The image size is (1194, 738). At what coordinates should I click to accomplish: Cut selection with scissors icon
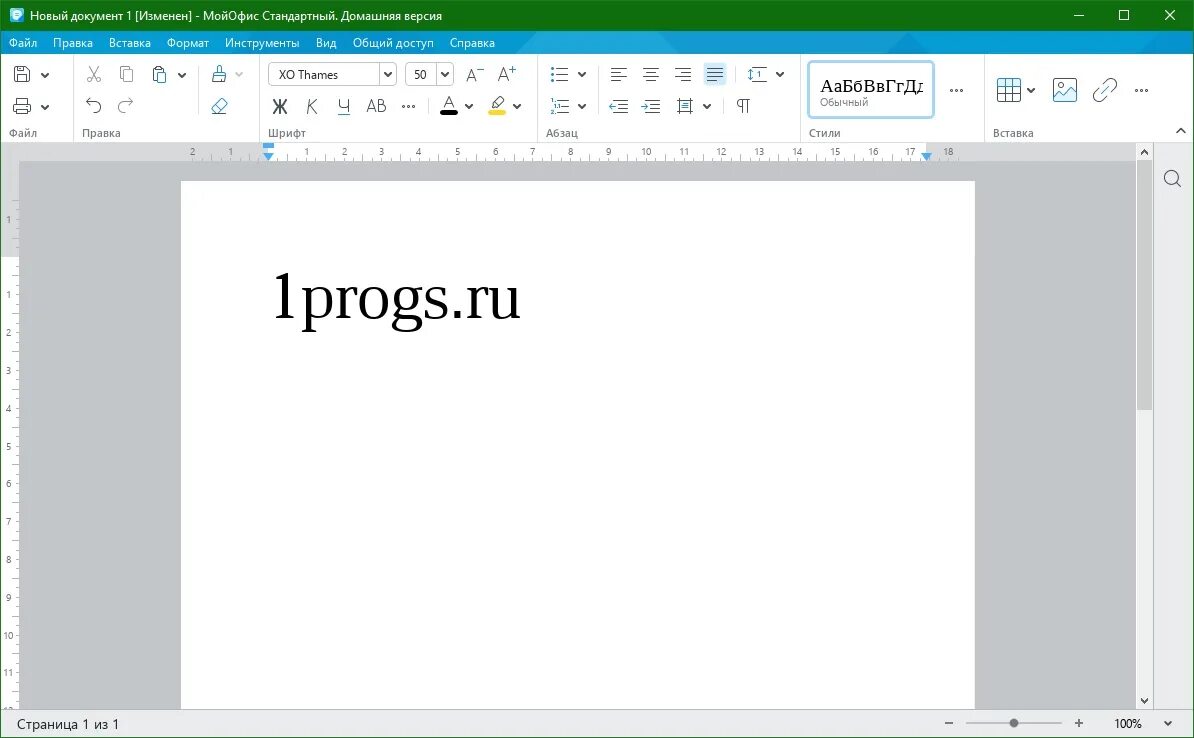tap(94, 74)
